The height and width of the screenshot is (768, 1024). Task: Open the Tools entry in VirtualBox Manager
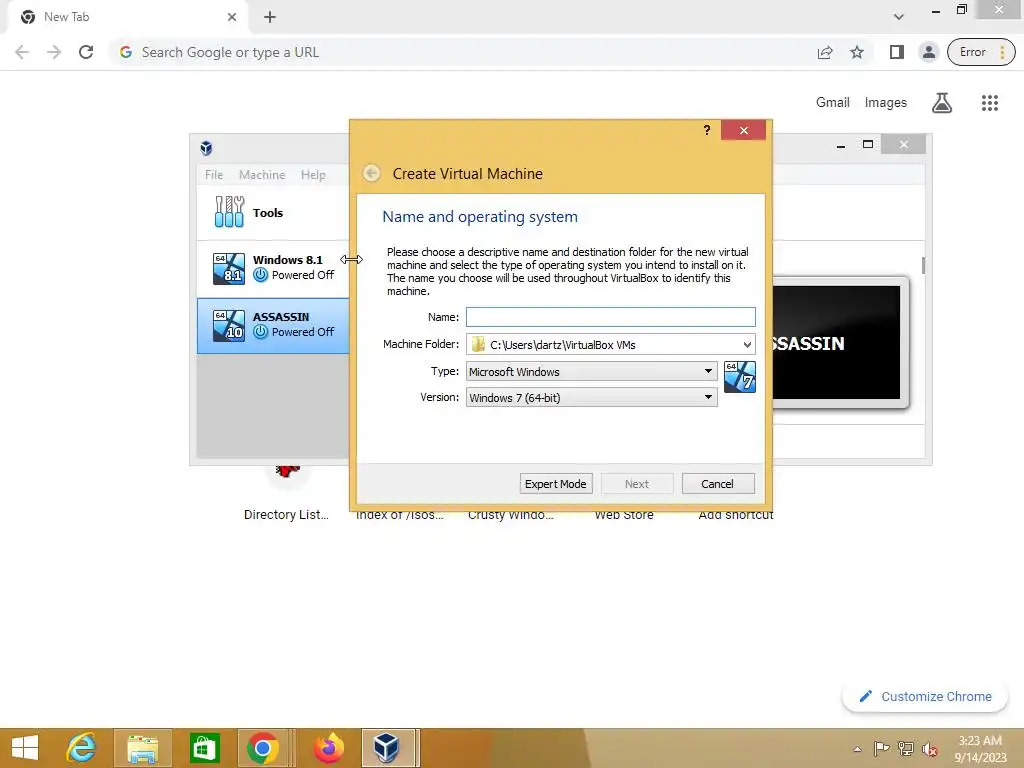273,212
